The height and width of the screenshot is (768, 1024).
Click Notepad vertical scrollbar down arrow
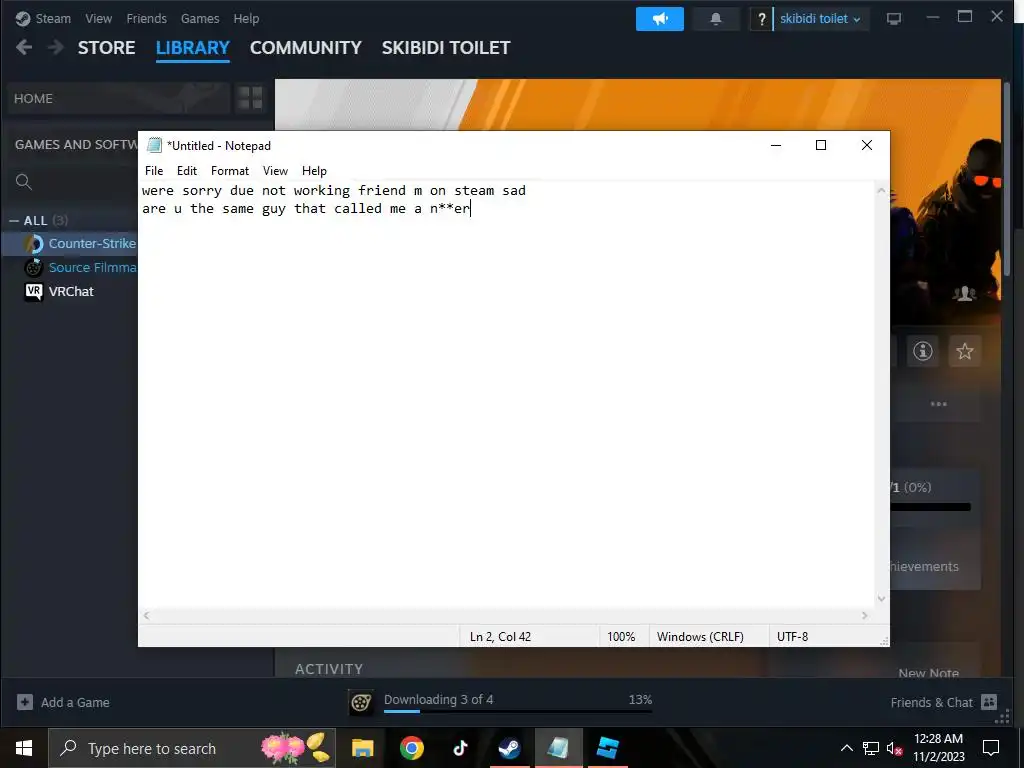pos(882,599)
